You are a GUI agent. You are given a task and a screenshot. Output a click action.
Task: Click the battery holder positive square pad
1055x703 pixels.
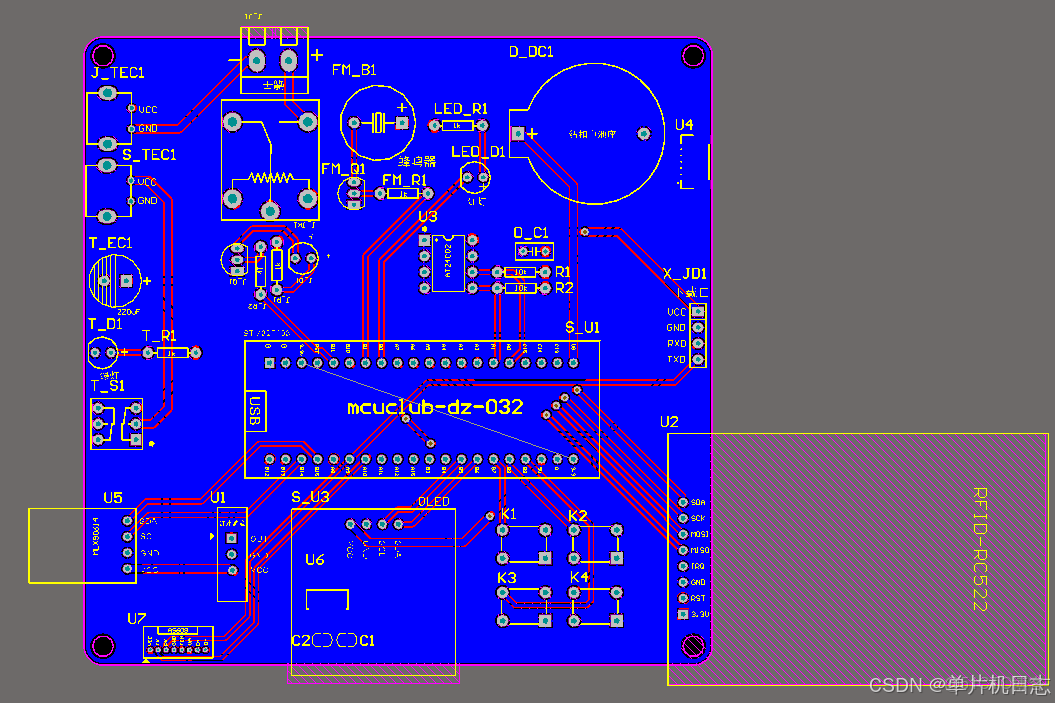(x=517, y=134)
